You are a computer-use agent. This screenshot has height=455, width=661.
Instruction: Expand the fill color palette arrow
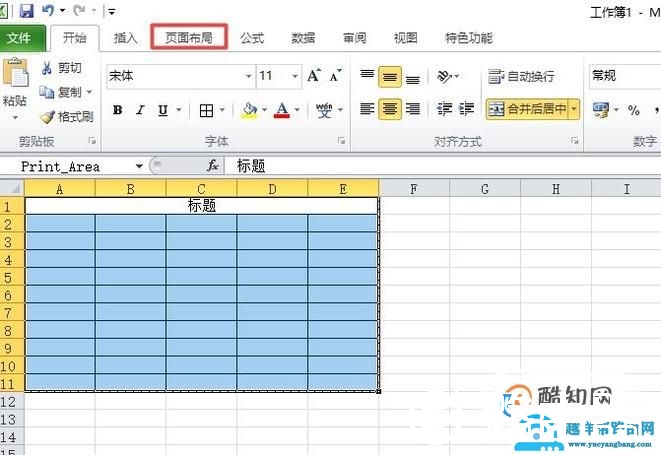[265, 110]
